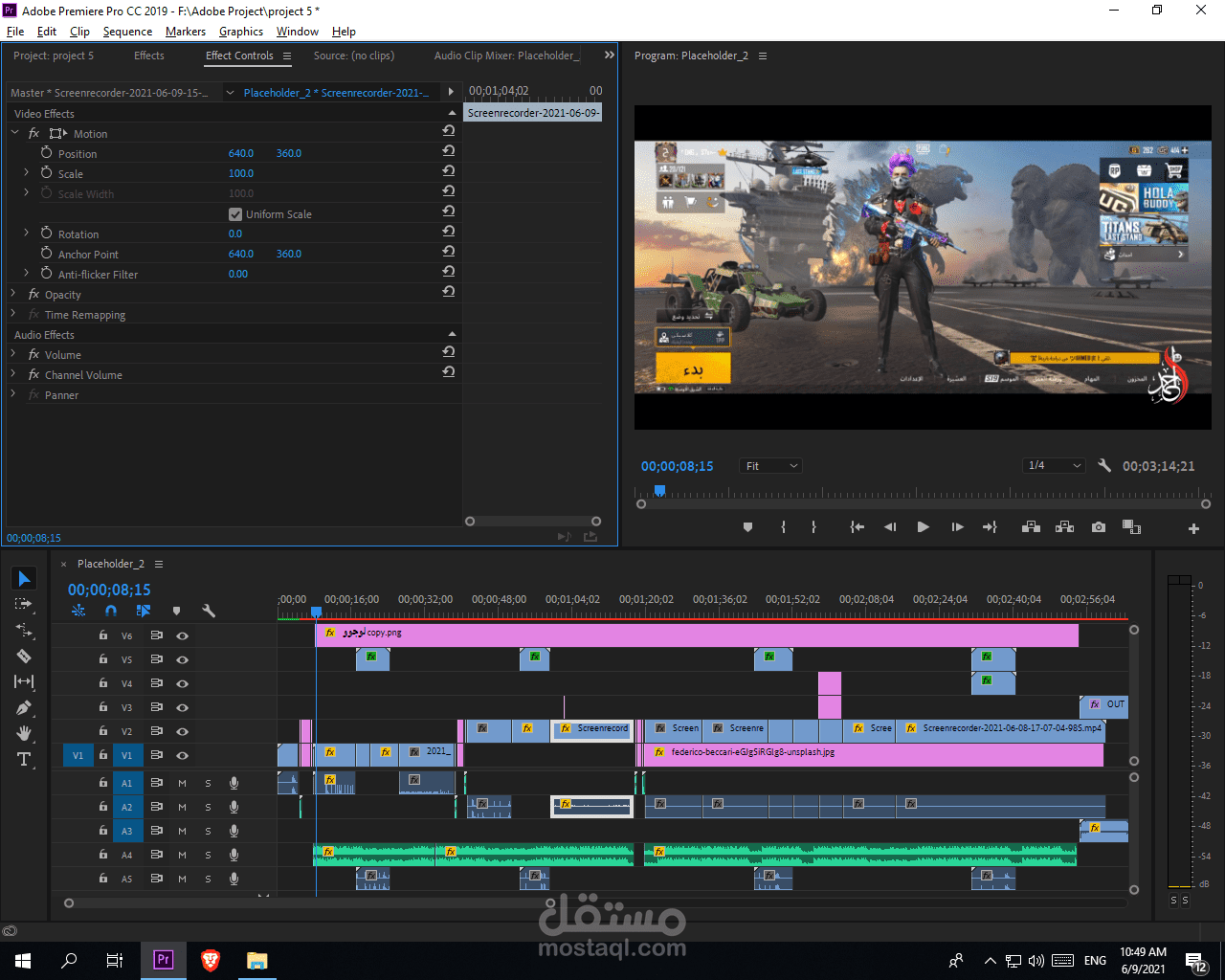Click Program Monitor blue playhead marker
Viewport: 1225px width, 980px height.
(659, 491)
